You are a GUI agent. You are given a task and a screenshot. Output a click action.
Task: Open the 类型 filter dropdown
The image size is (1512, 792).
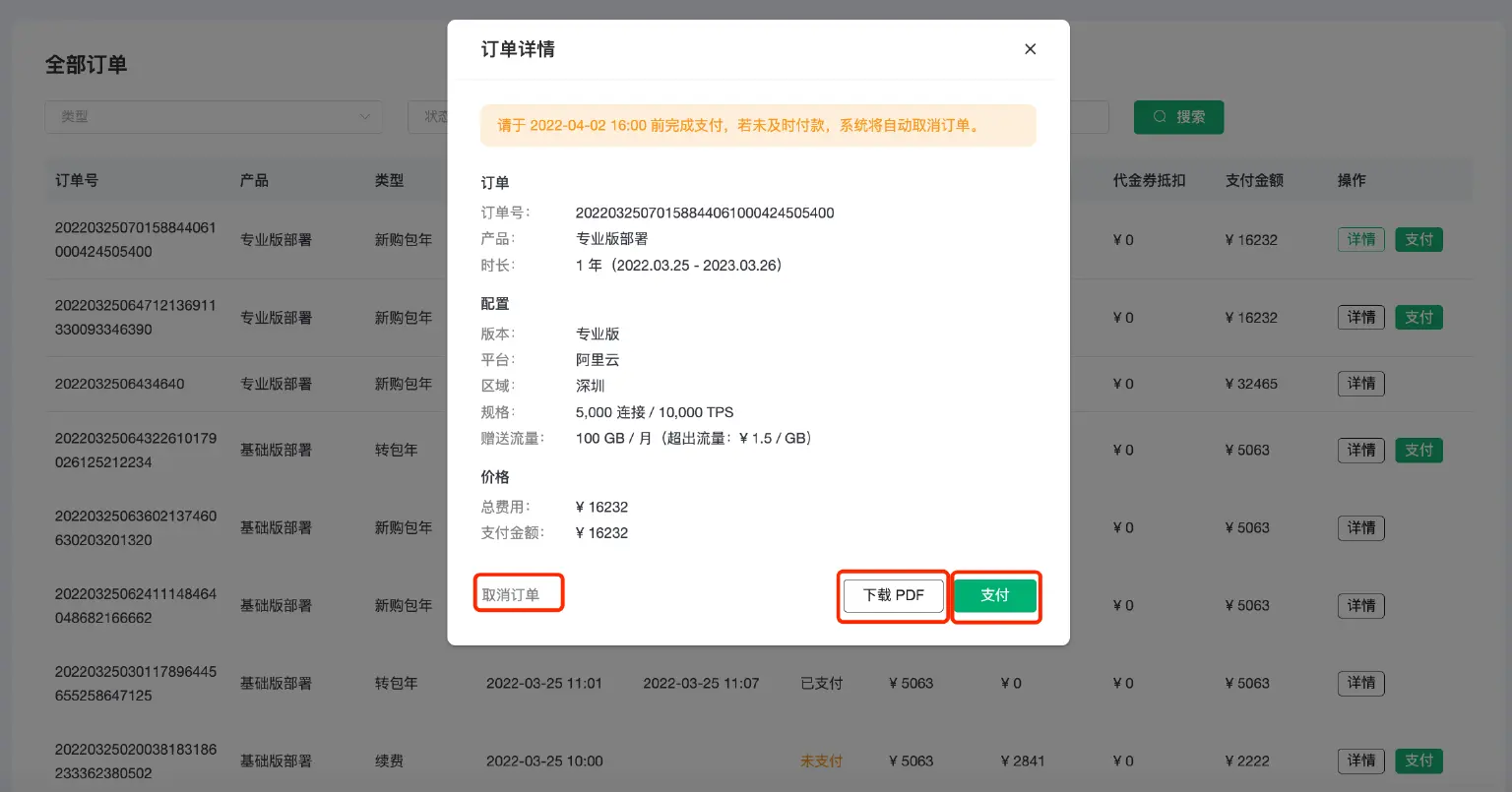(212, 116)
